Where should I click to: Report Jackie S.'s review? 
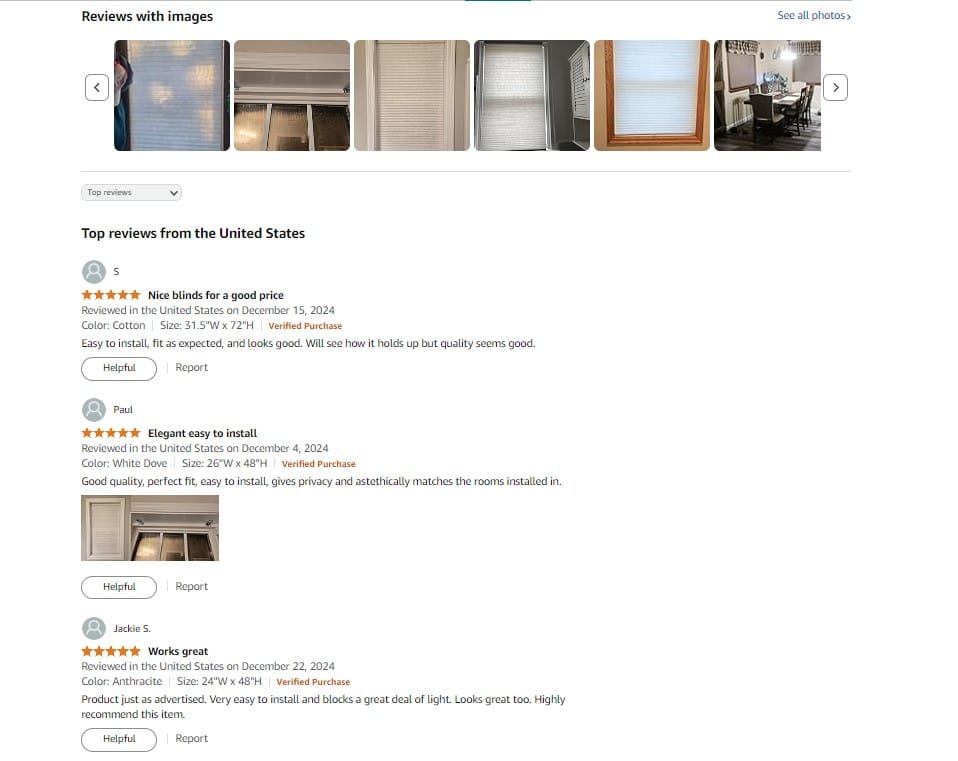tap(191, 738)
